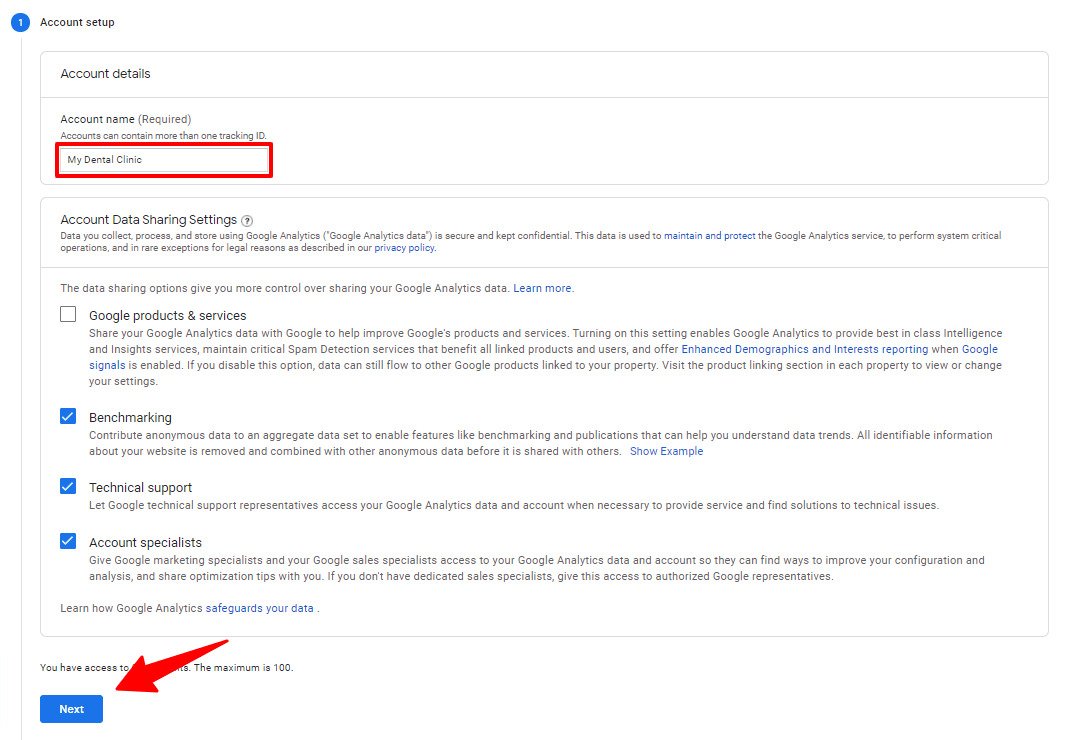The image size is (1080, 740).
Task: Click the 'Technical support' label text
Action: pyautogui.click(x=140, y=487)
